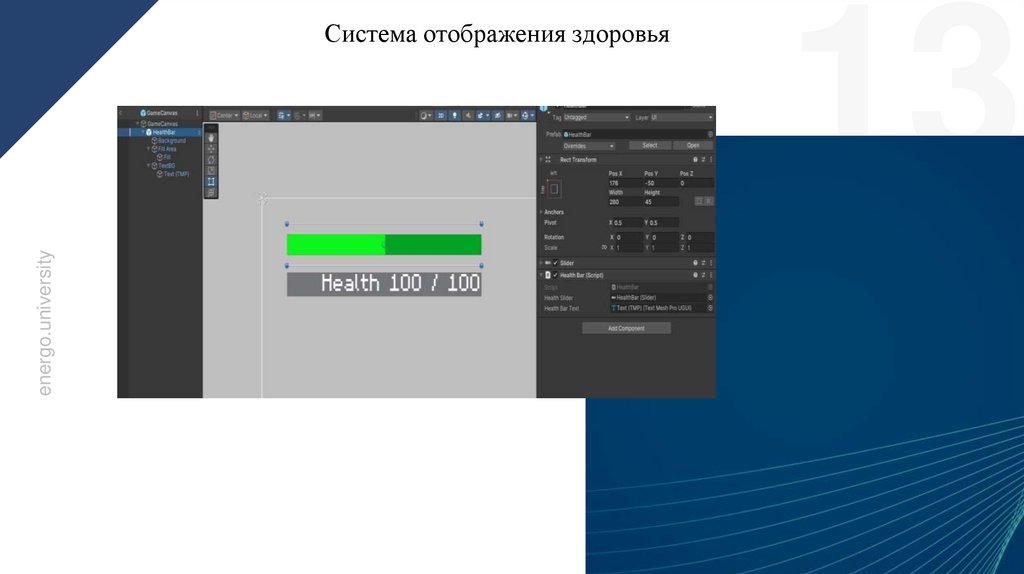Image resolution: width=1024 pixels, height=574 pixels.
Task: Click Add Component button
Action: coord(626,328)
